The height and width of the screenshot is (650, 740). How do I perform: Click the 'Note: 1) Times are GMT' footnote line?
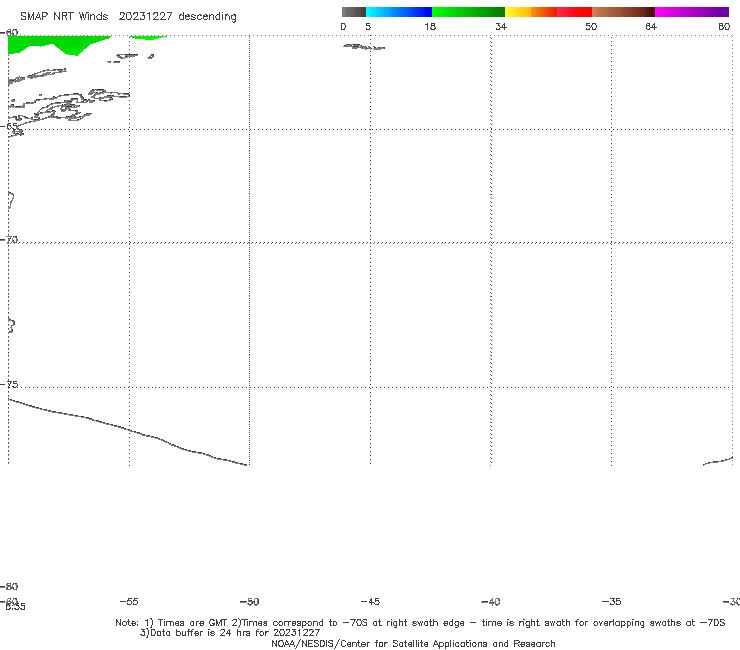[420, 623]
